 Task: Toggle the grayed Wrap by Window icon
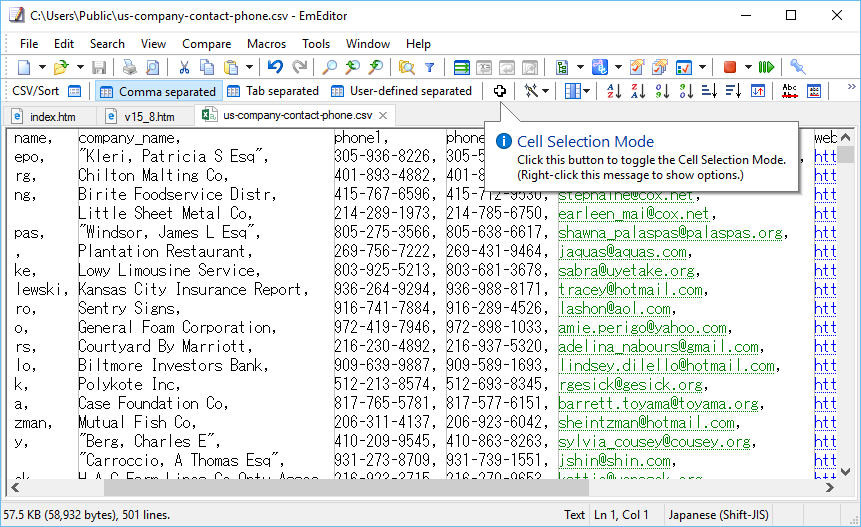click(x=507, y=68)
